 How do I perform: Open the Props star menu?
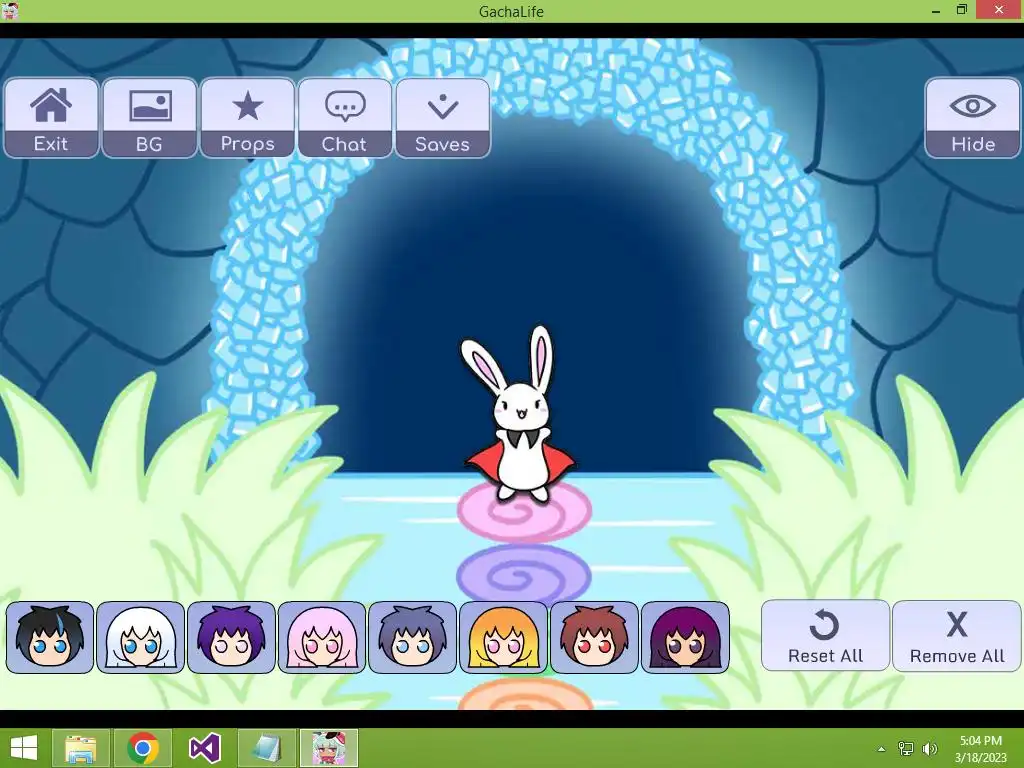[x=248, y=118]
